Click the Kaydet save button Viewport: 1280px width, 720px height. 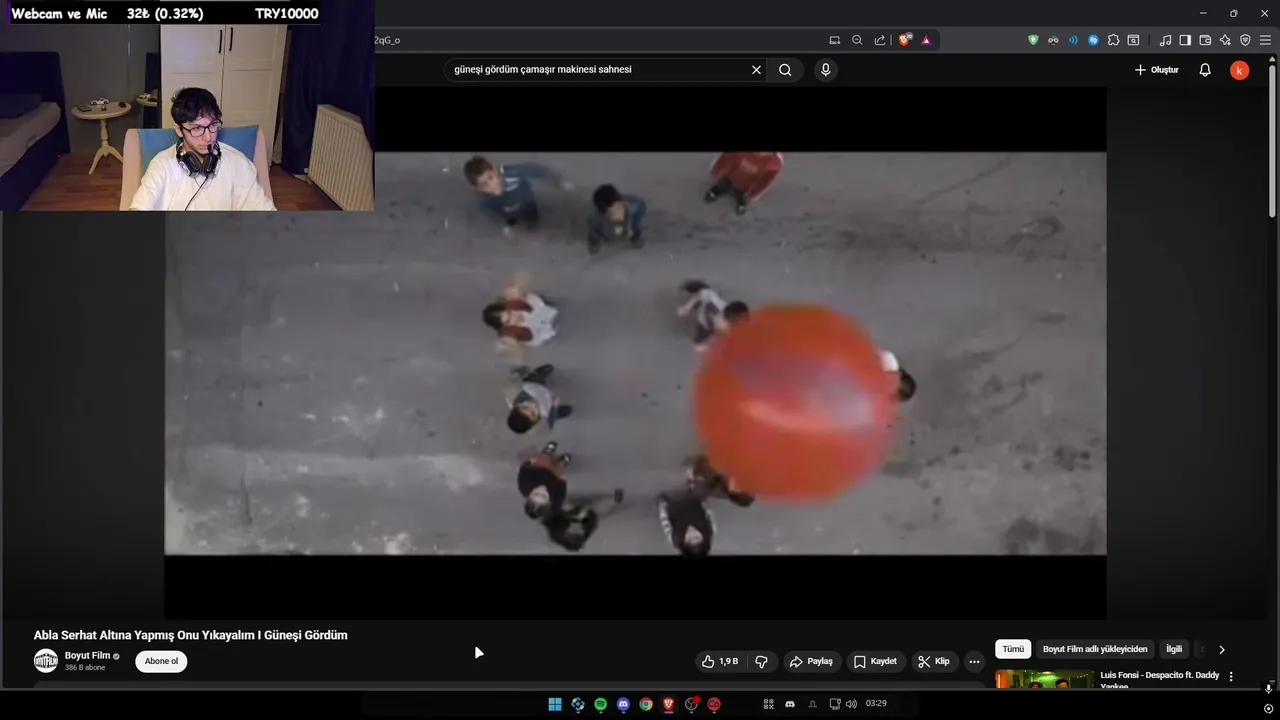click(875, 661)
